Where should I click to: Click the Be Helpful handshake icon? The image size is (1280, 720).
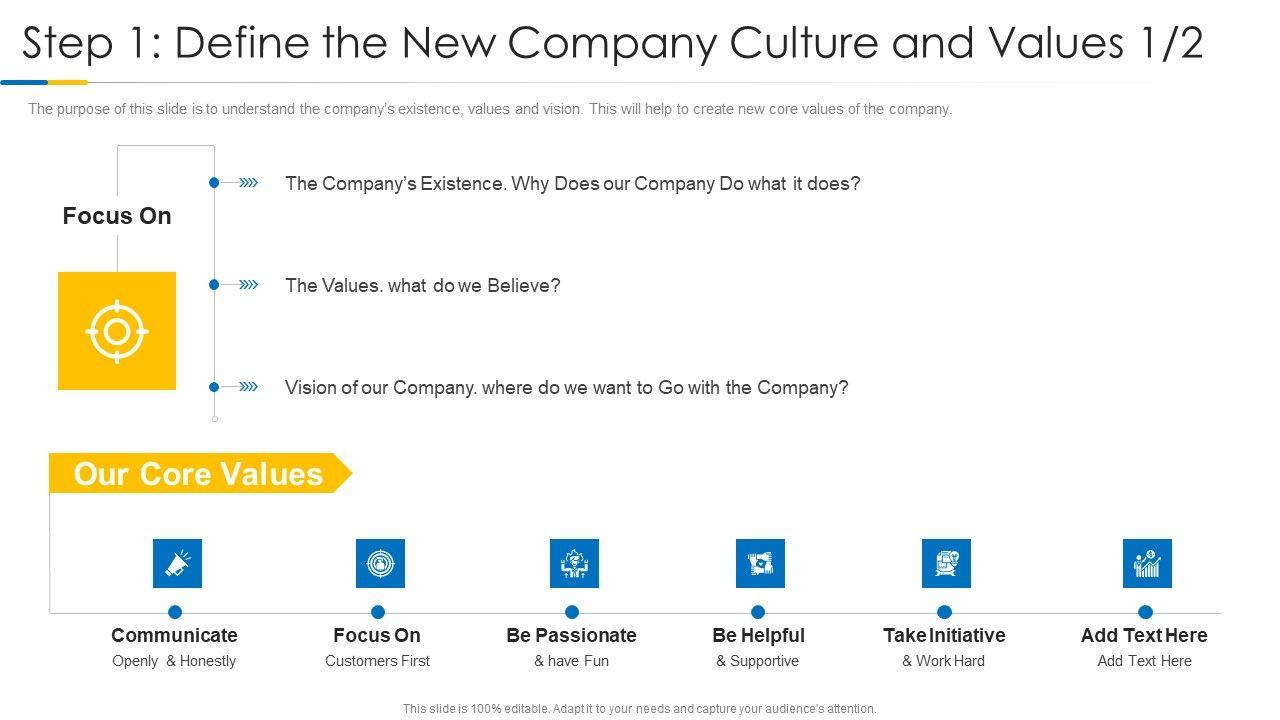tap(760, 563)
